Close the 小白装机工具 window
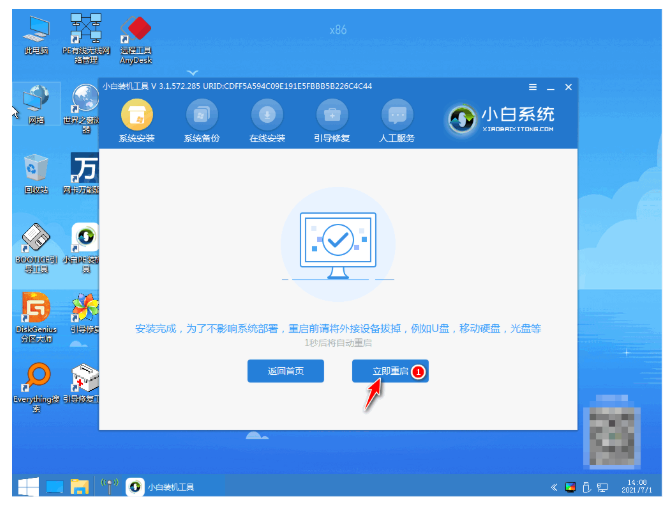672x510 pixels. click(568, 87)
